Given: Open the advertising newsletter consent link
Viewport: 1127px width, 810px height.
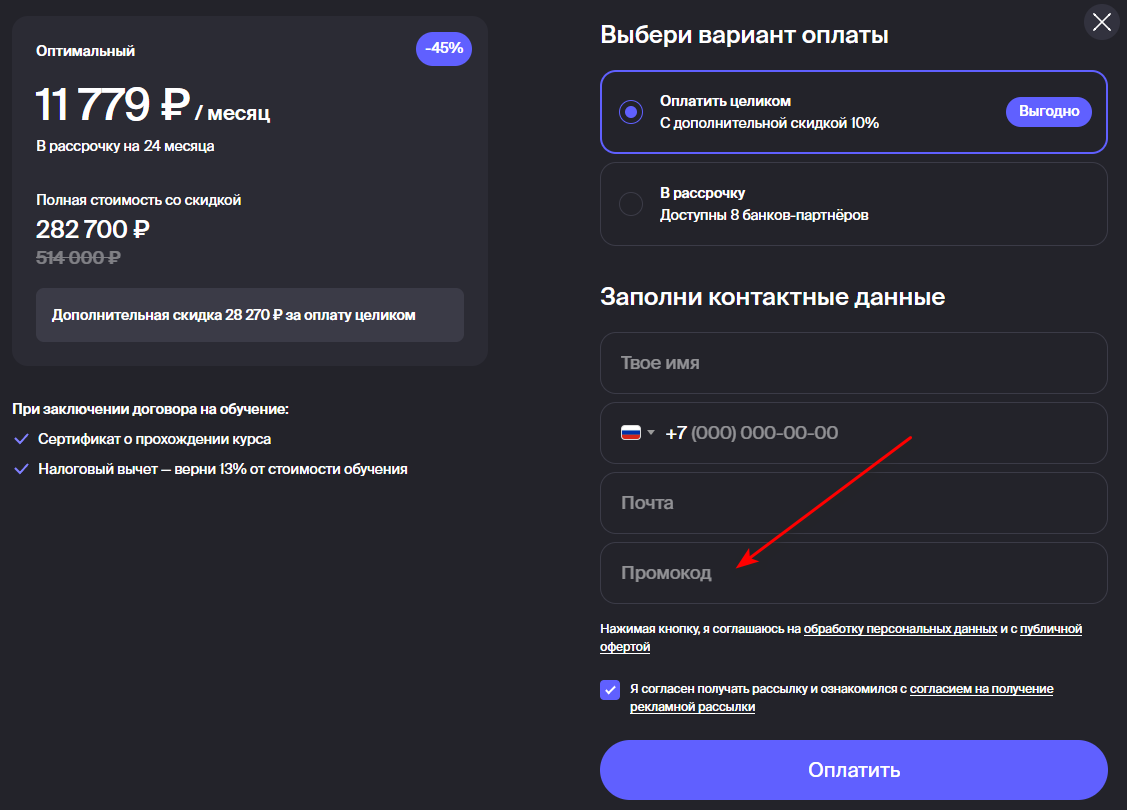Looking at the screenshot, I should click(981, 689).
